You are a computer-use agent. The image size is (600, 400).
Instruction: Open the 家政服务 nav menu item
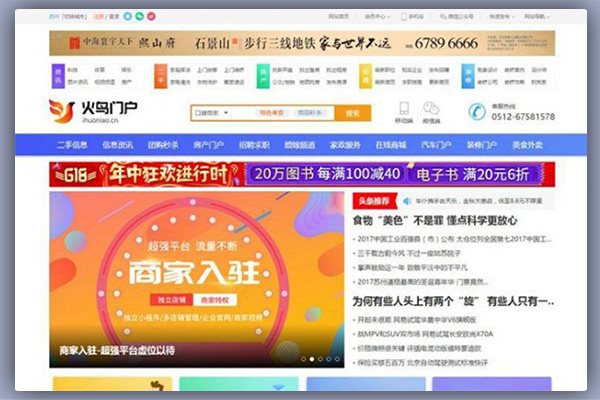click(345, 145)
